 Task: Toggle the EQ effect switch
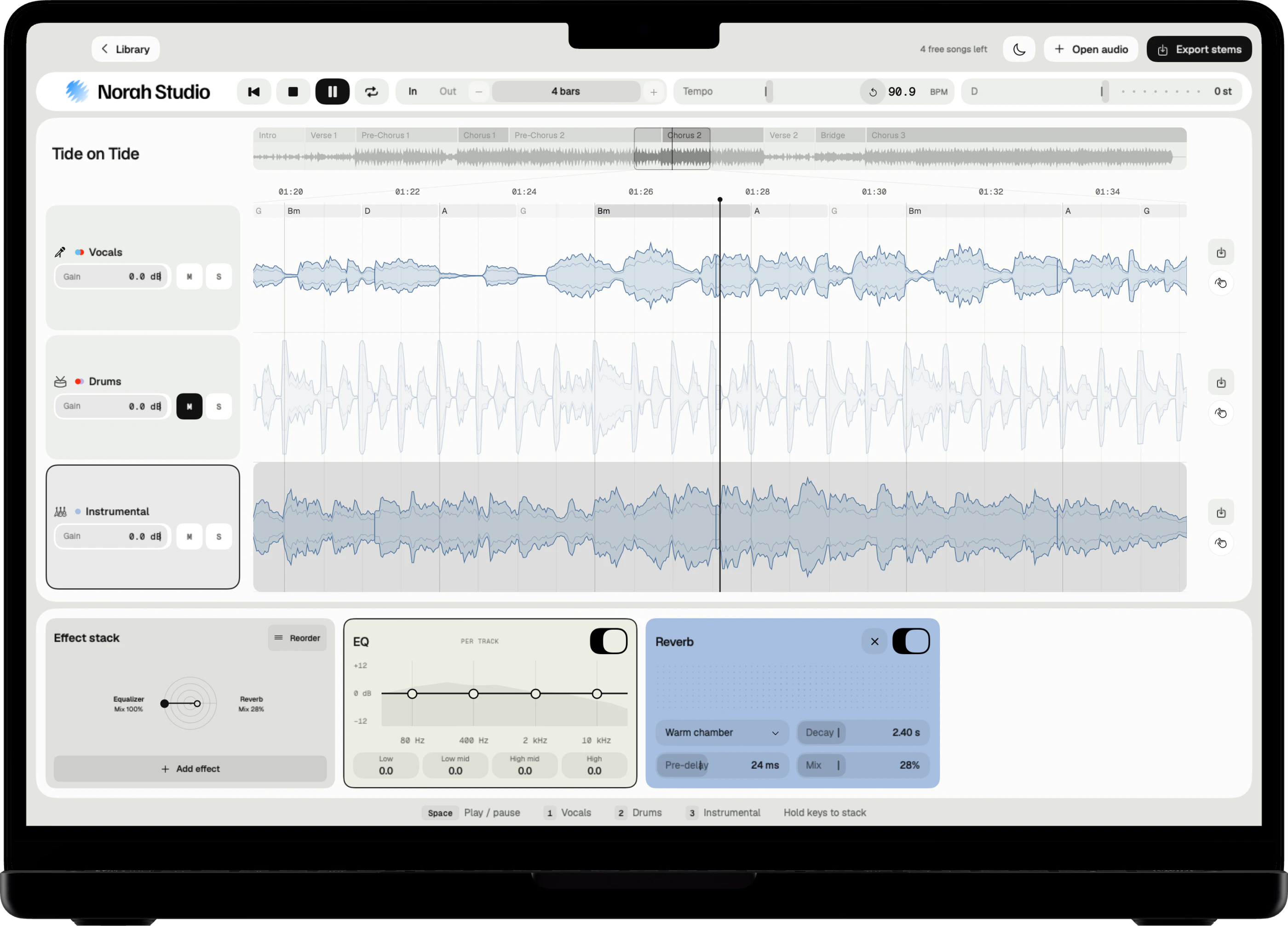click(x=608, y=642)
